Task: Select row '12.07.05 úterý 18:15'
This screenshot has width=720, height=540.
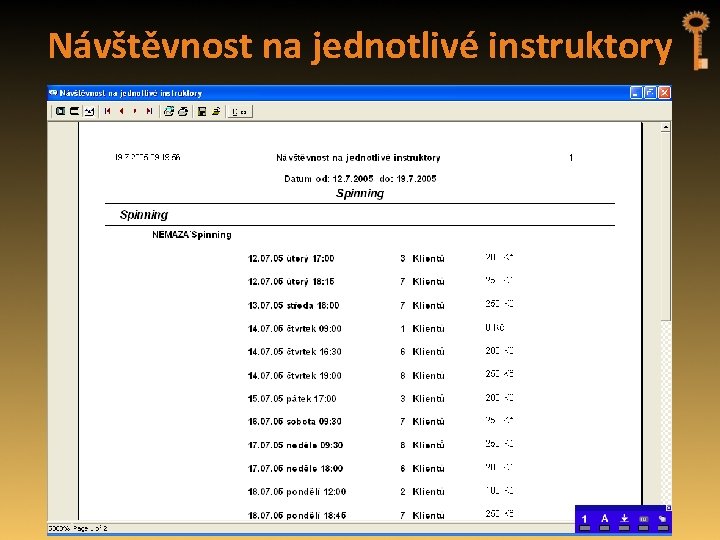Action: [x=380, y=281]
